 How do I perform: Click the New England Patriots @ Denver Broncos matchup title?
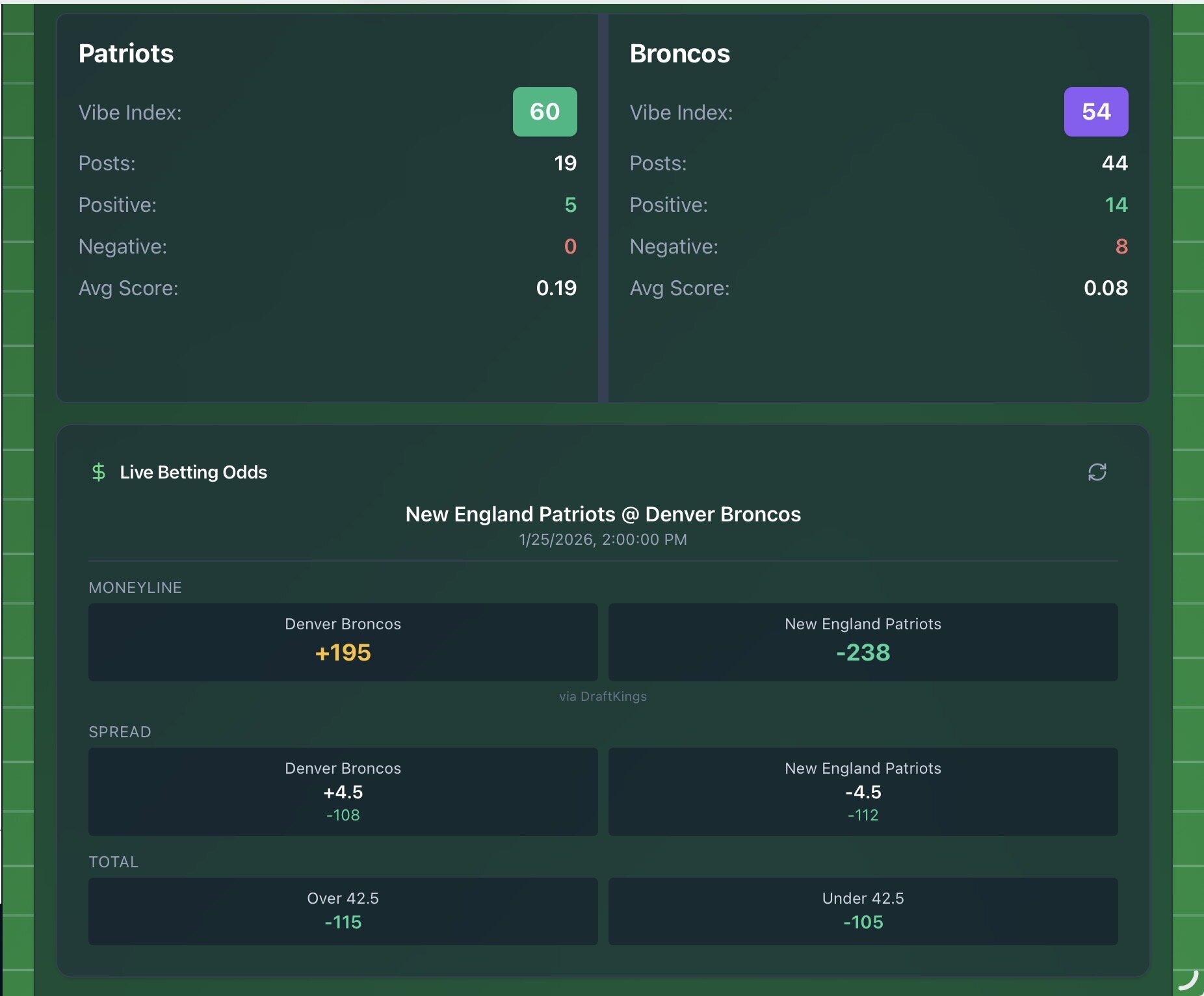[603, 514]
